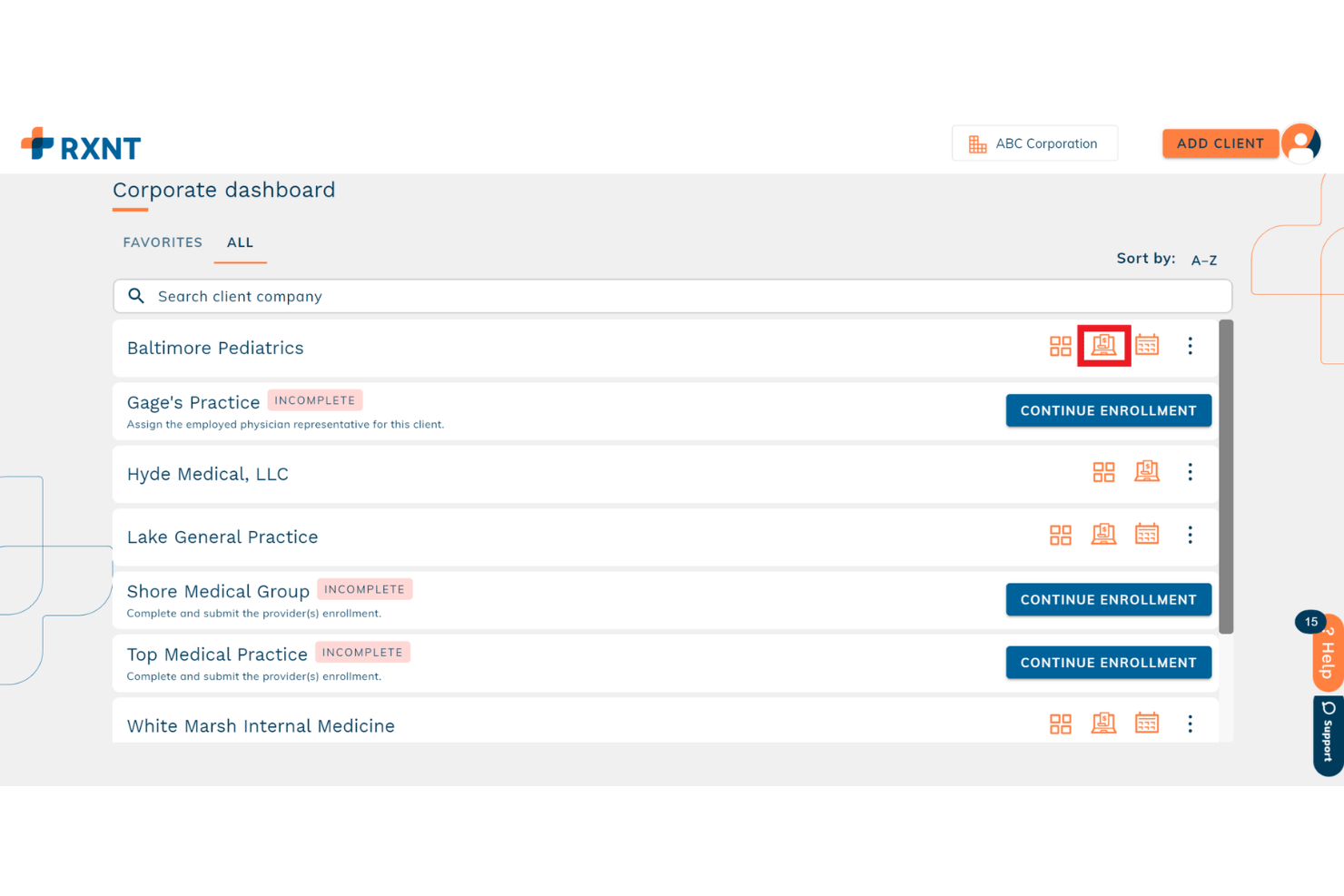The height and width of the screenshot is (896, 1344).
Task: Open the Support chat tab
Action: click(x=1328, y=736)
